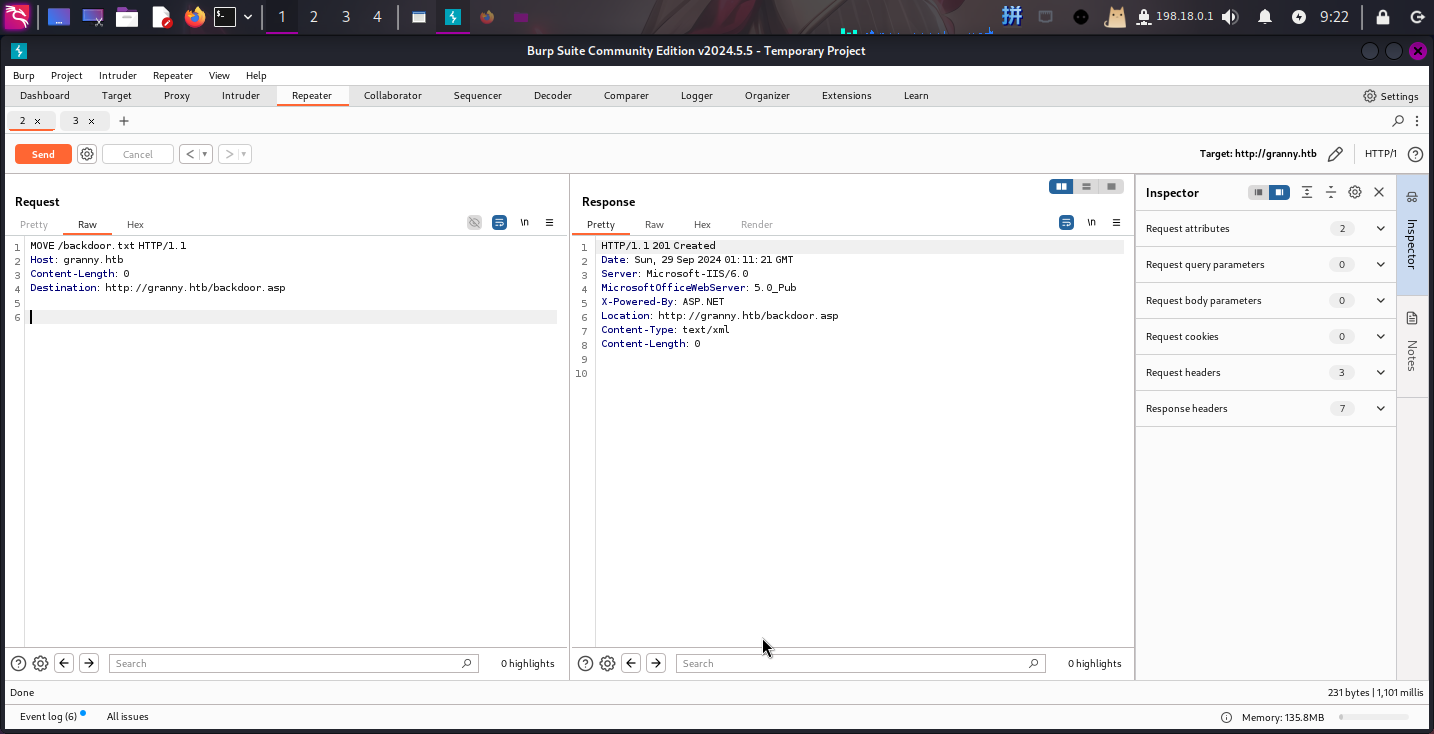
Task: Go to next match in Request search
Action: coord(89,663)
